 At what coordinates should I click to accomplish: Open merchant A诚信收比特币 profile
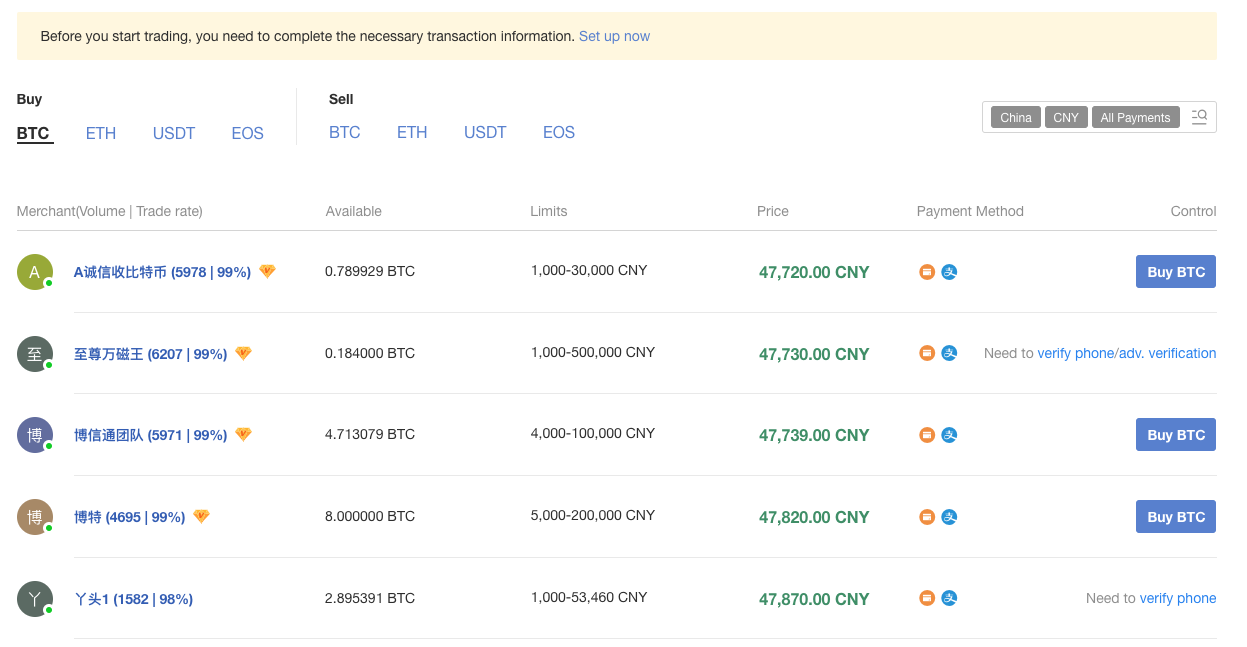(162, 272)
